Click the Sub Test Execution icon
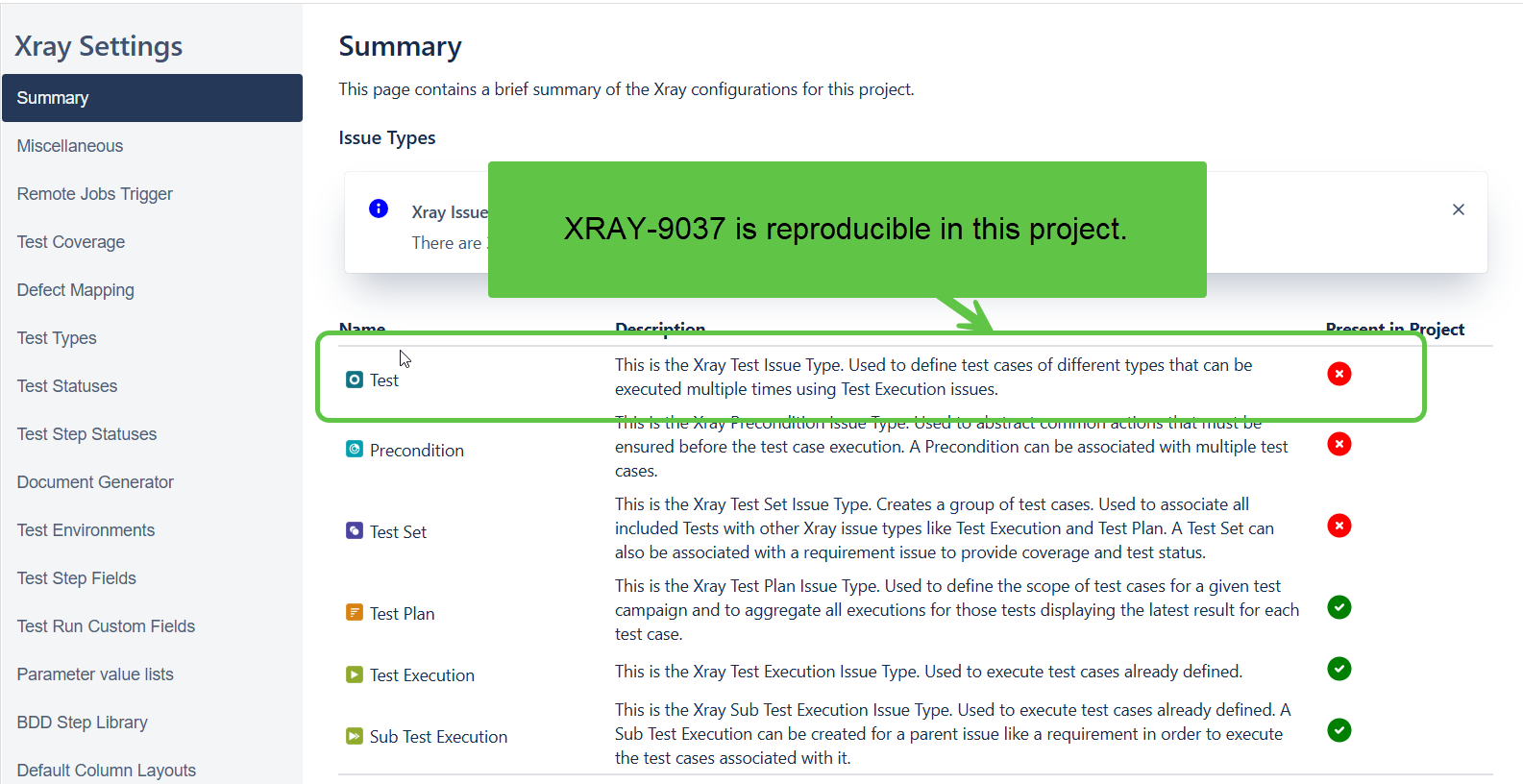Viewport: 1523px width, 784px height. point(355,736)
